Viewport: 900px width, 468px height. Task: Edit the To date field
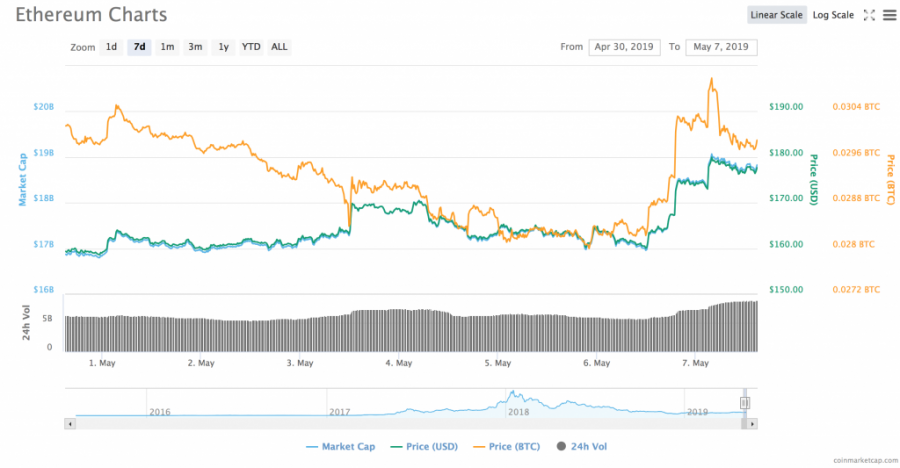pyautogui.click(x=721, y=47)
